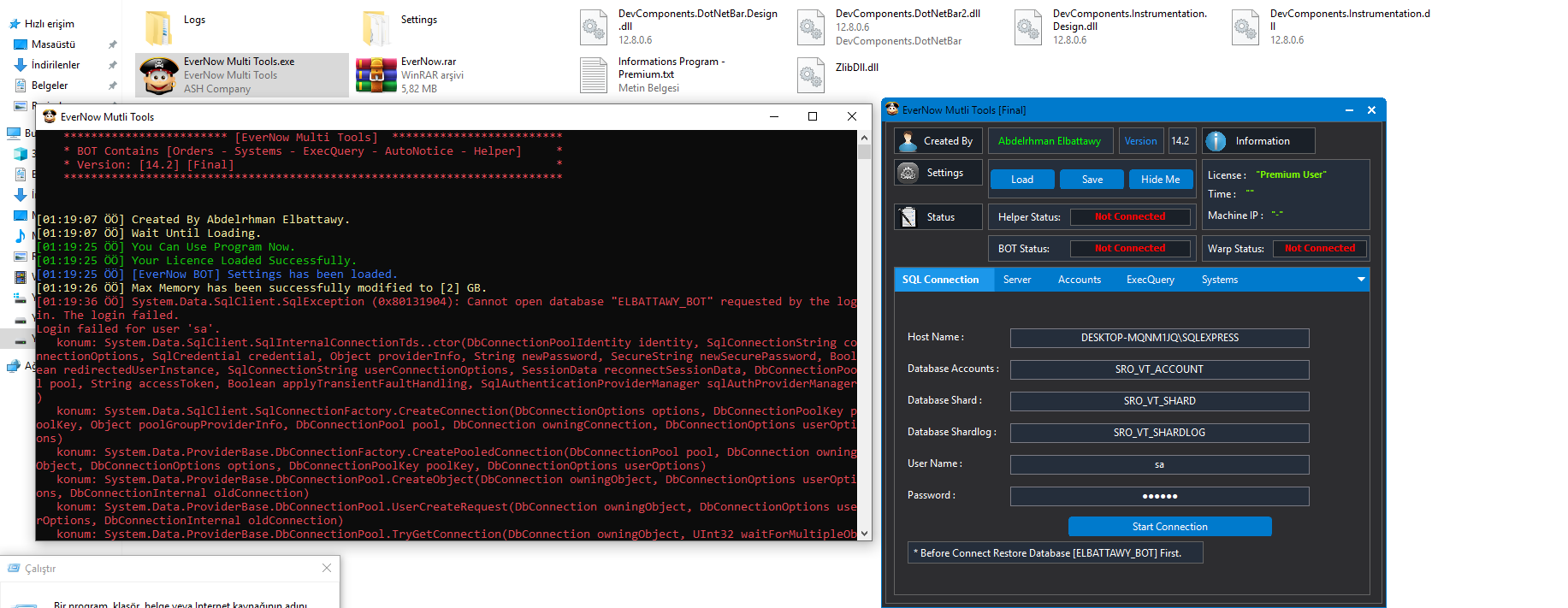1568x608 pixels.
Task: Click the Save button
Action: click(1092, 180)
